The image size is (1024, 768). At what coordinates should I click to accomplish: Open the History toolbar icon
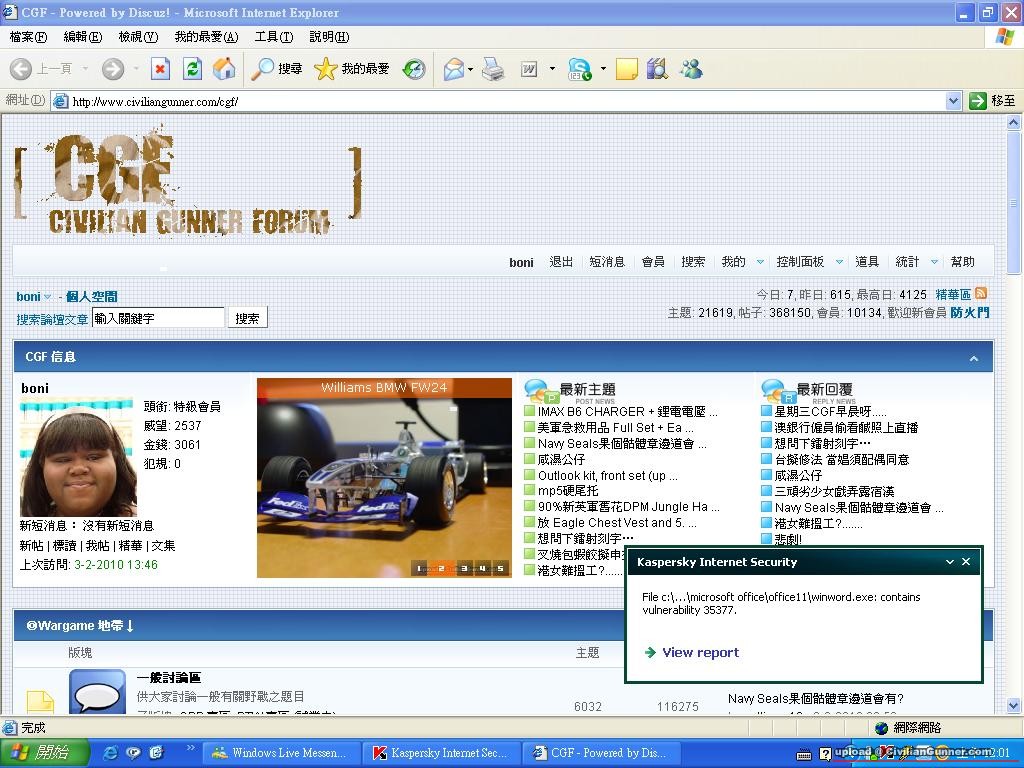click(414, 69)
